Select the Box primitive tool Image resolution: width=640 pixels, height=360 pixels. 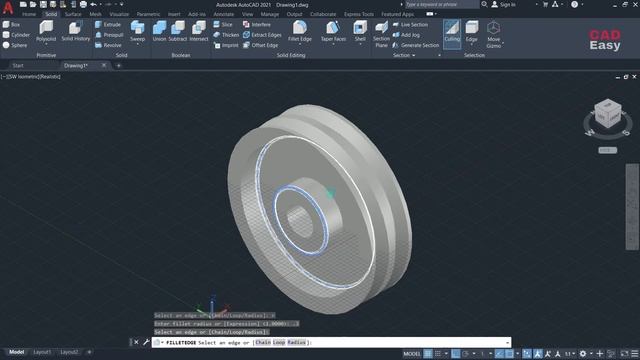click(x=11, y=24)
